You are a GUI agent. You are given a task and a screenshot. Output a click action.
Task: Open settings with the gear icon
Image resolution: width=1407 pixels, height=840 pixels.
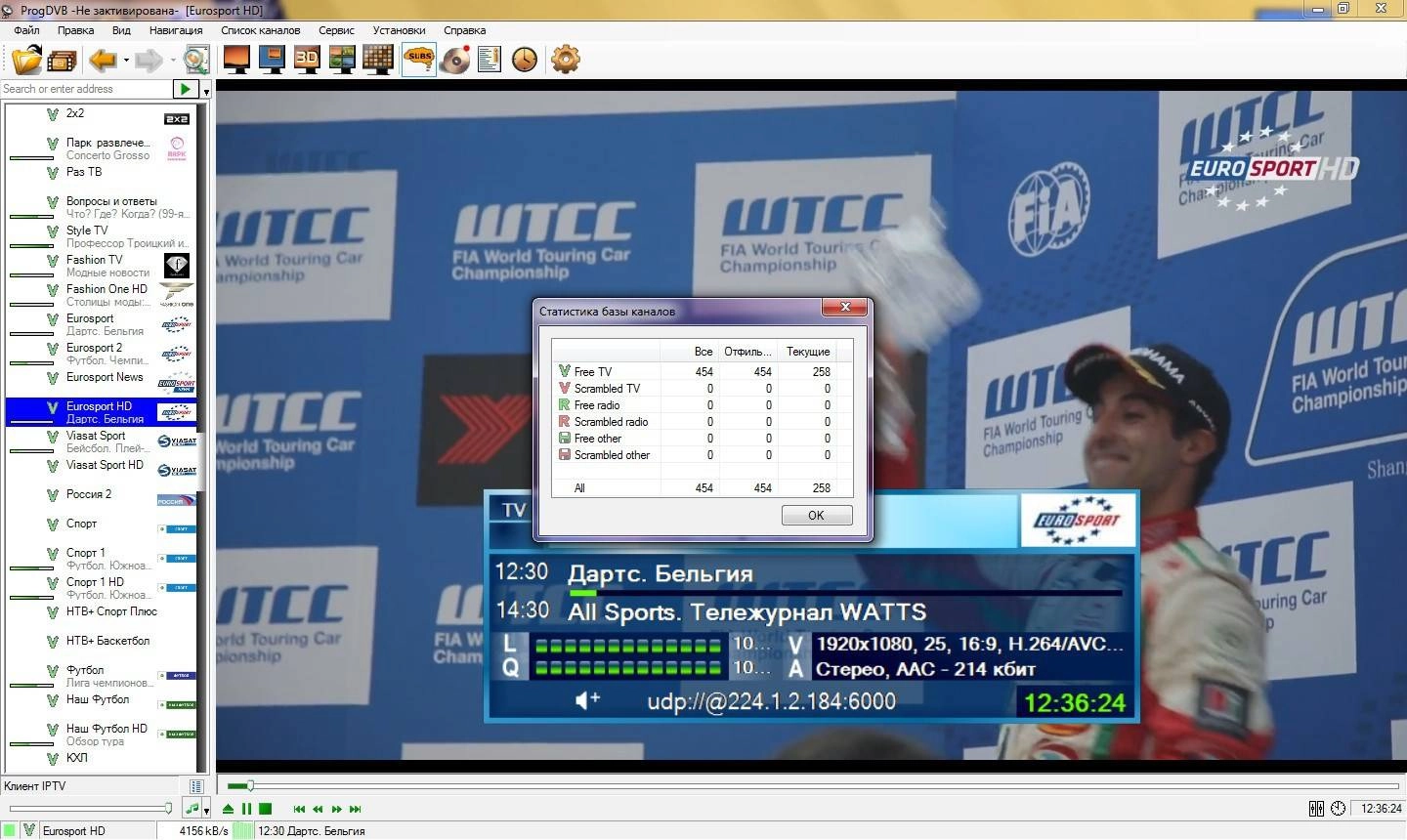pos(565,60)
